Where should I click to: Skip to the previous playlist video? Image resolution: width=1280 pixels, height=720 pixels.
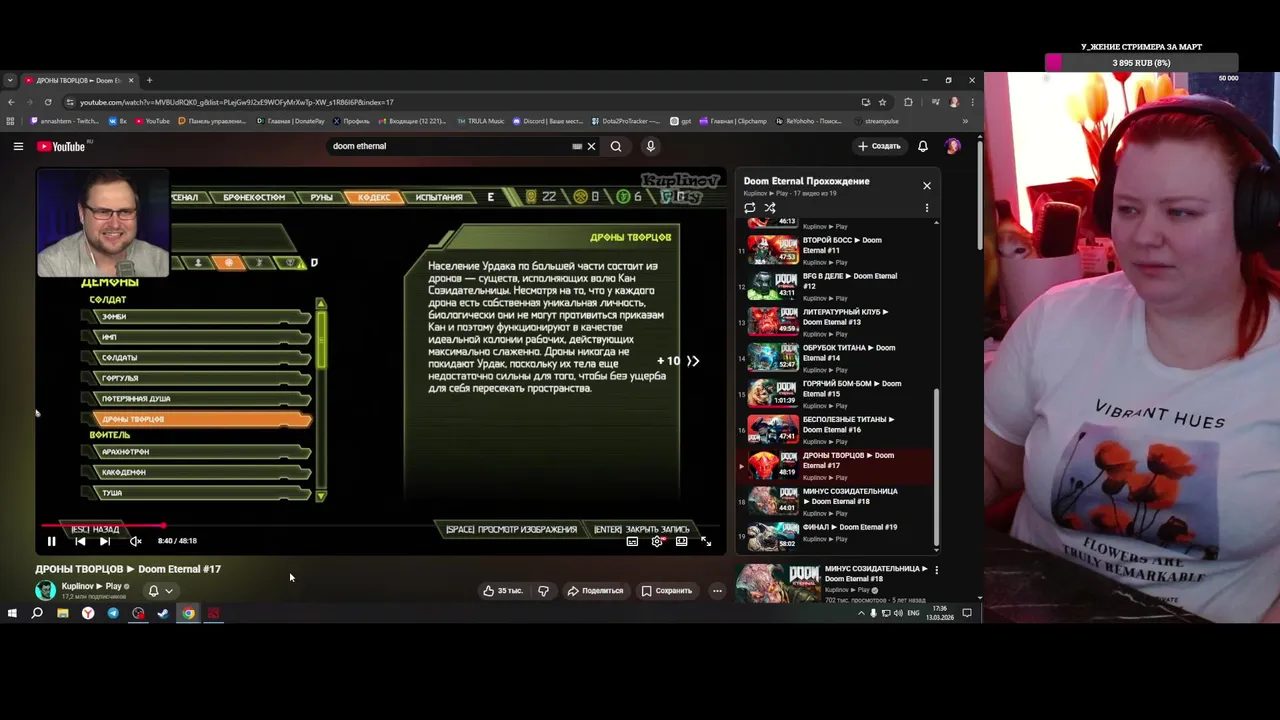(x=80, y=541)
